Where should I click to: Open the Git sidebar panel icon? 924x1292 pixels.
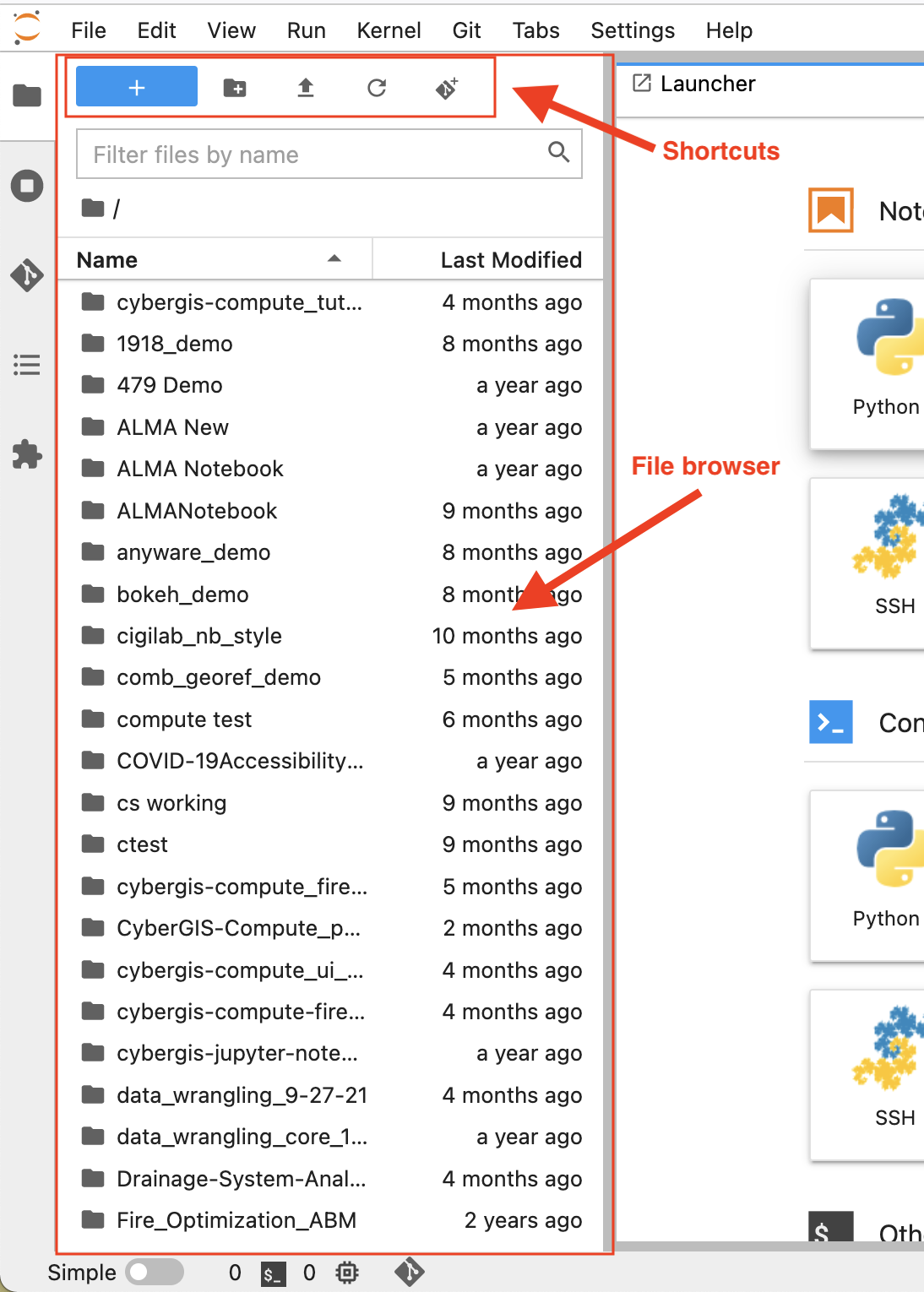(26, 275)
